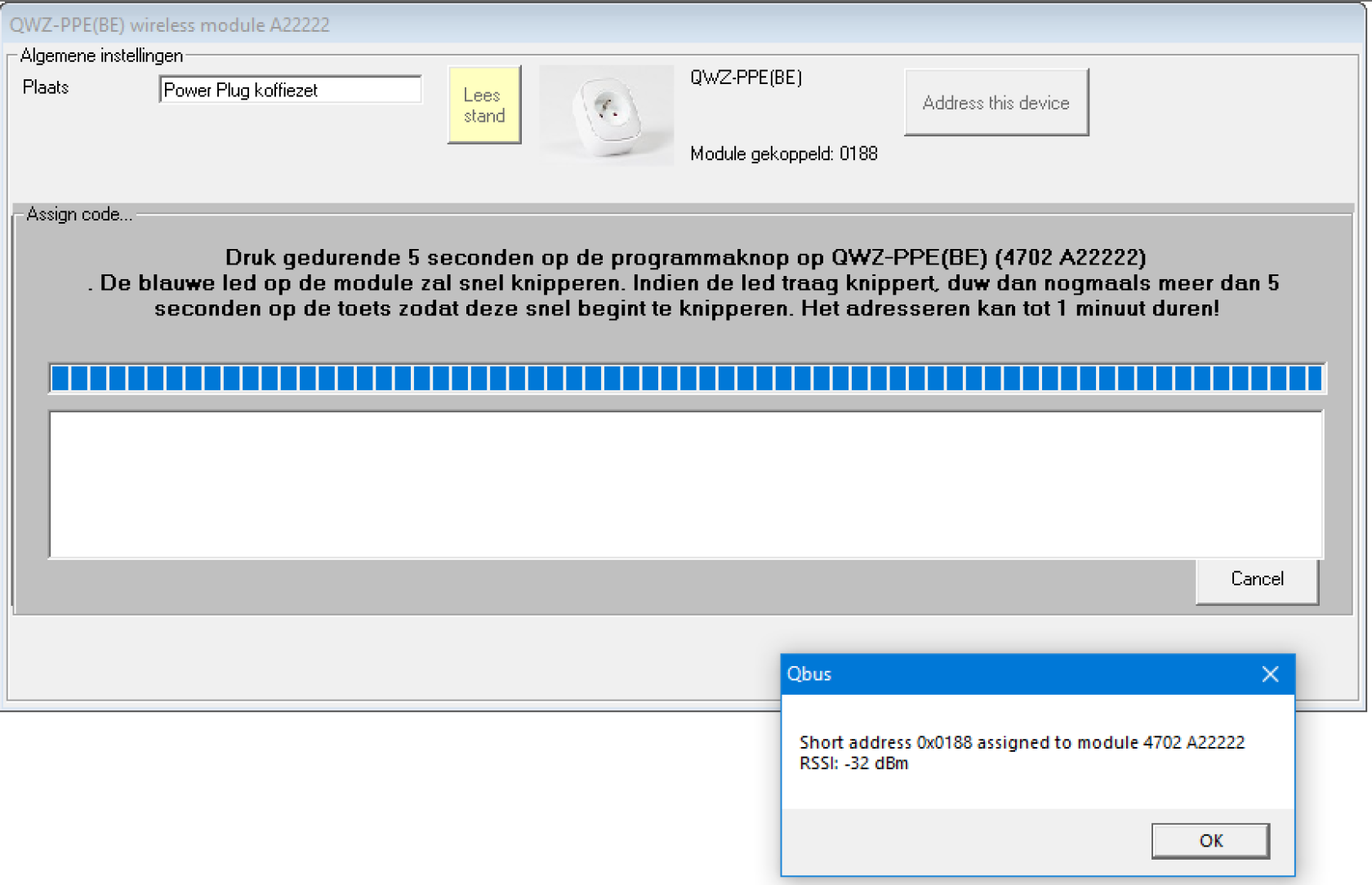This screenshot has height=885, width=1372.
Task: Click the QWZ-PPE(BE) model label
Action: click(x=746, y=78)
